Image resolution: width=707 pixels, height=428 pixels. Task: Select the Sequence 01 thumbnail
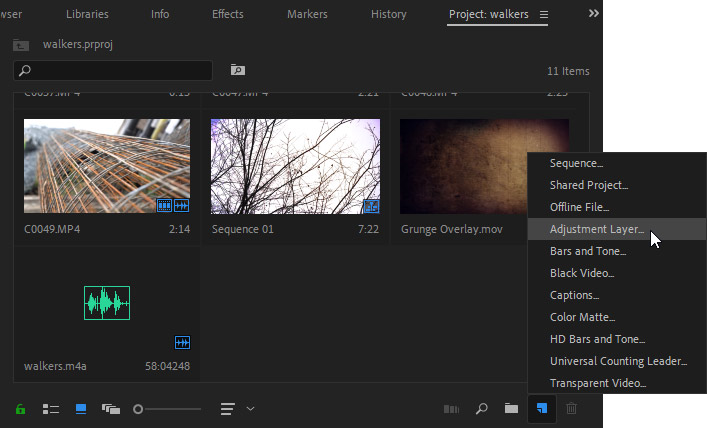click(x=295, y=166)
